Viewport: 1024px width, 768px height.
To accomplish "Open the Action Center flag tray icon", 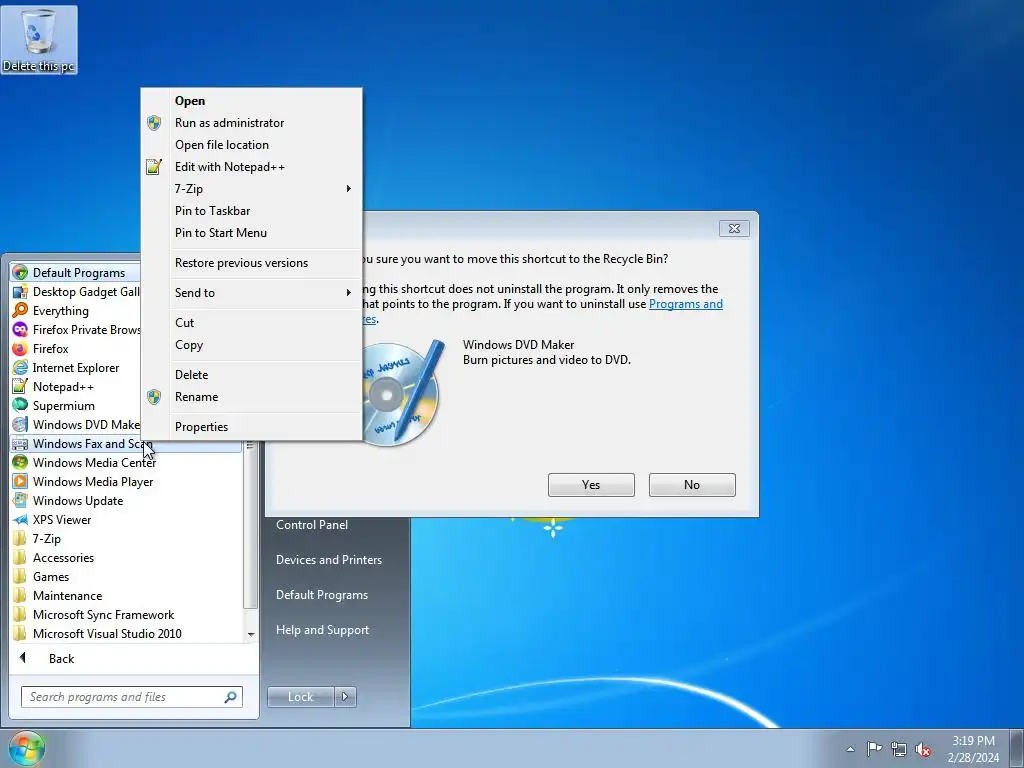I will pyautogui.click(x=874, y=749).
